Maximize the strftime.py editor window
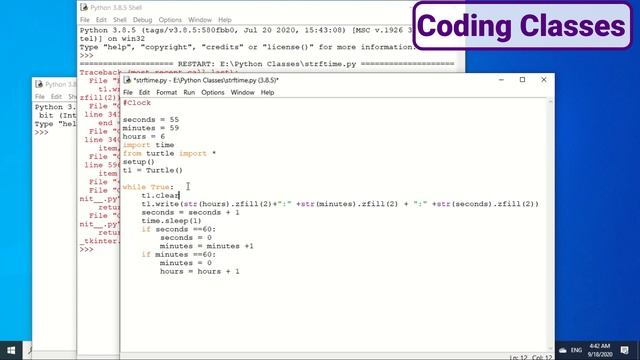640x360 pixels. tap(522, 80)
